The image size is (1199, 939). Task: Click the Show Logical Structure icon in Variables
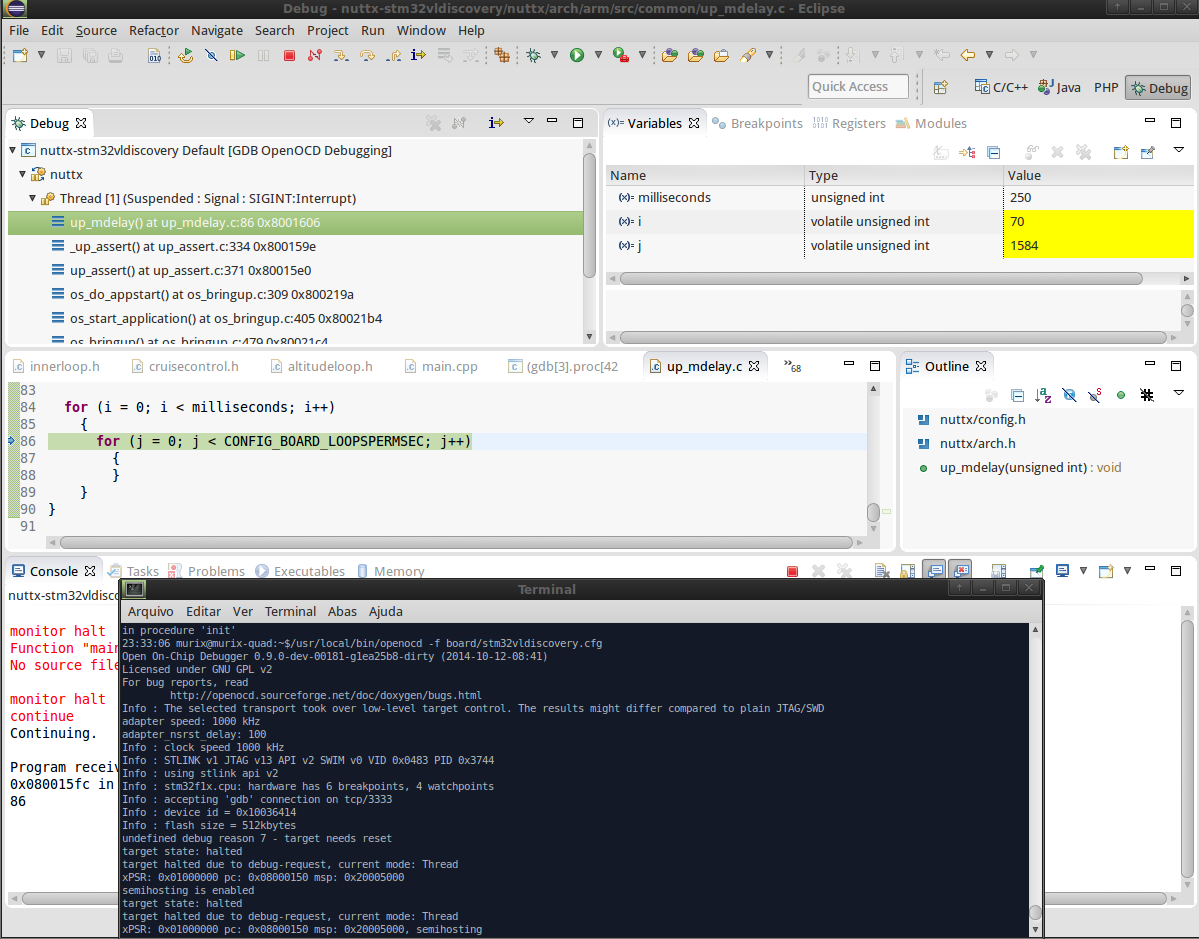(x=967, y=152)
